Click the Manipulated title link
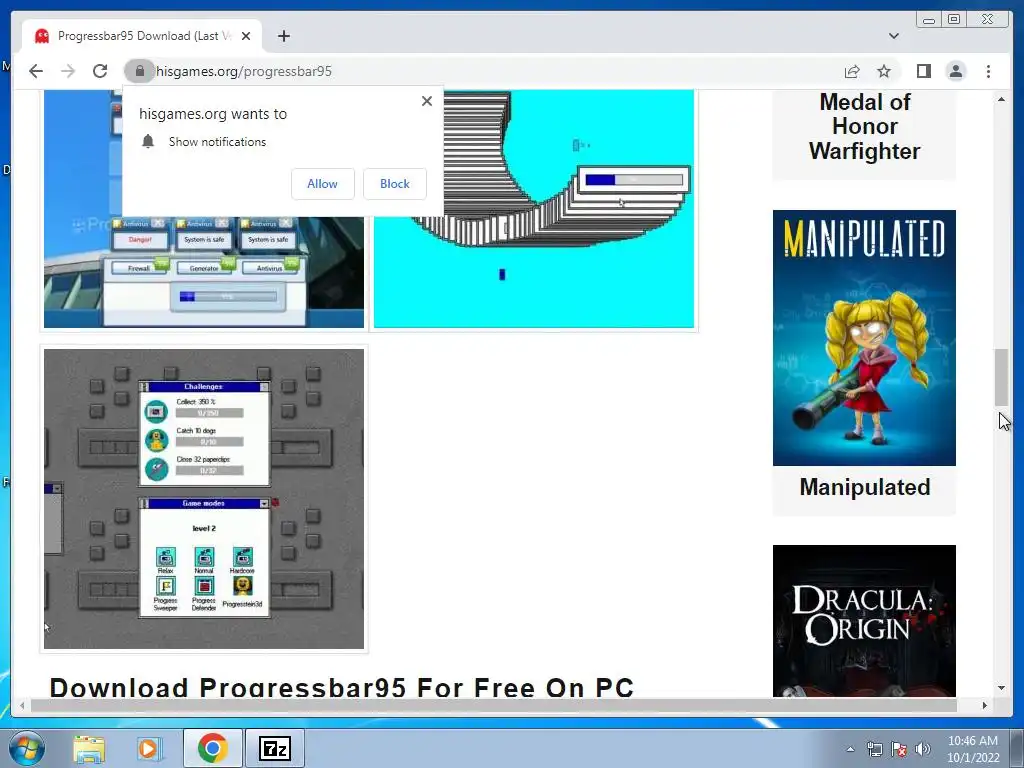 865,487
